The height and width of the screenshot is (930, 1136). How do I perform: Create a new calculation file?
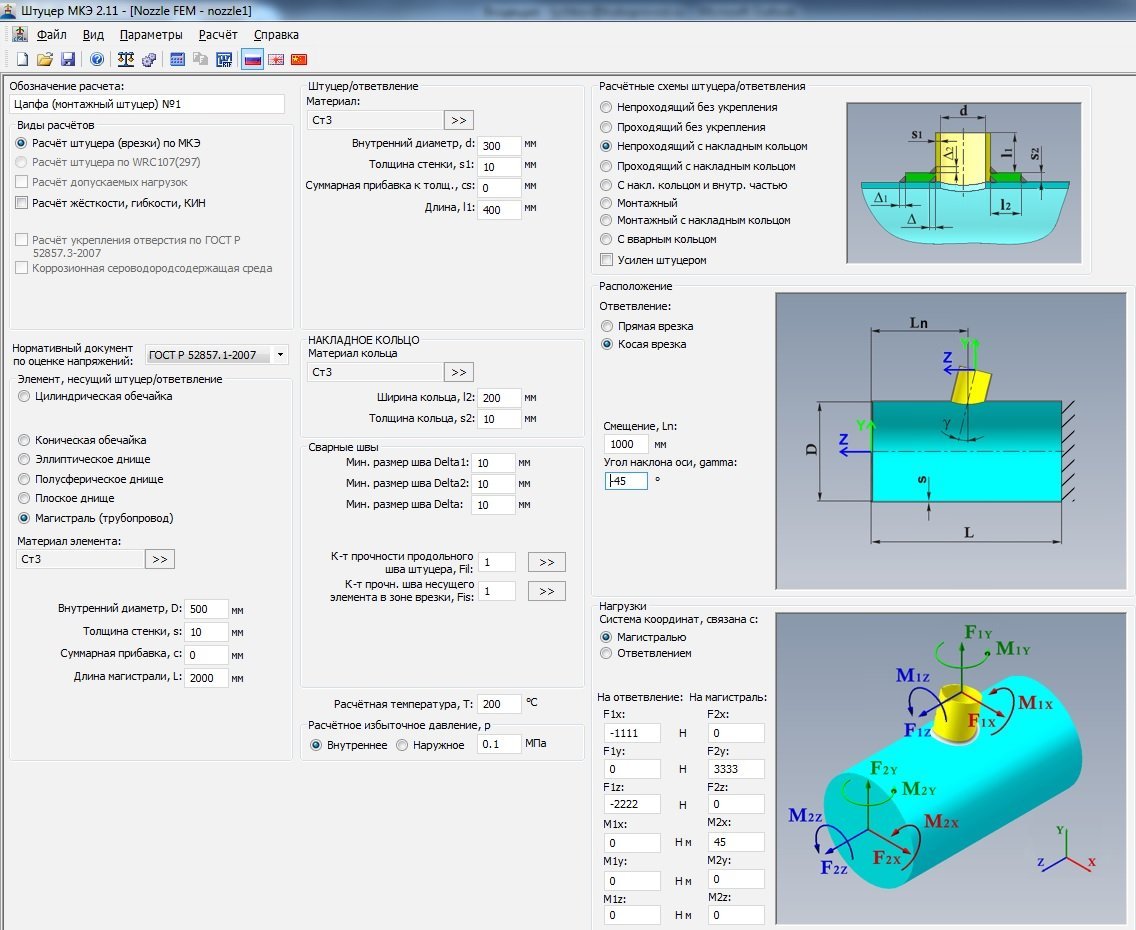[x=22, y=59]
